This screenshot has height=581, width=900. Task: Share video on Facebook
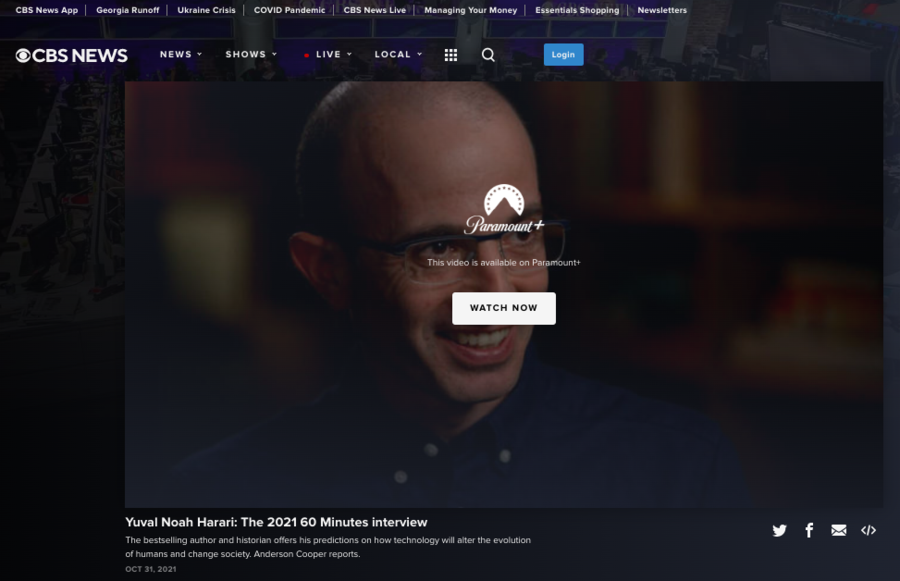[809, 530]
